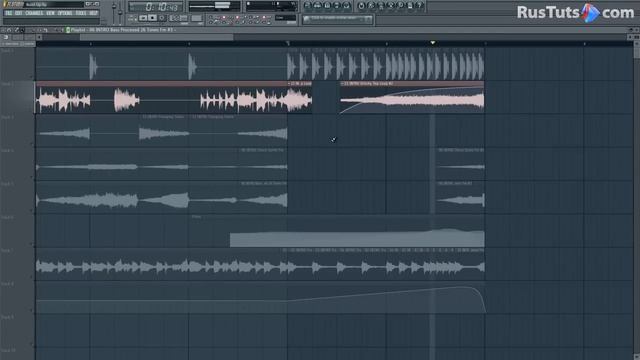Image resolution: width=640 pixels, height=360 pixels.
Task: Click the question-mark help shortcut icon
Action: point(419,5)
